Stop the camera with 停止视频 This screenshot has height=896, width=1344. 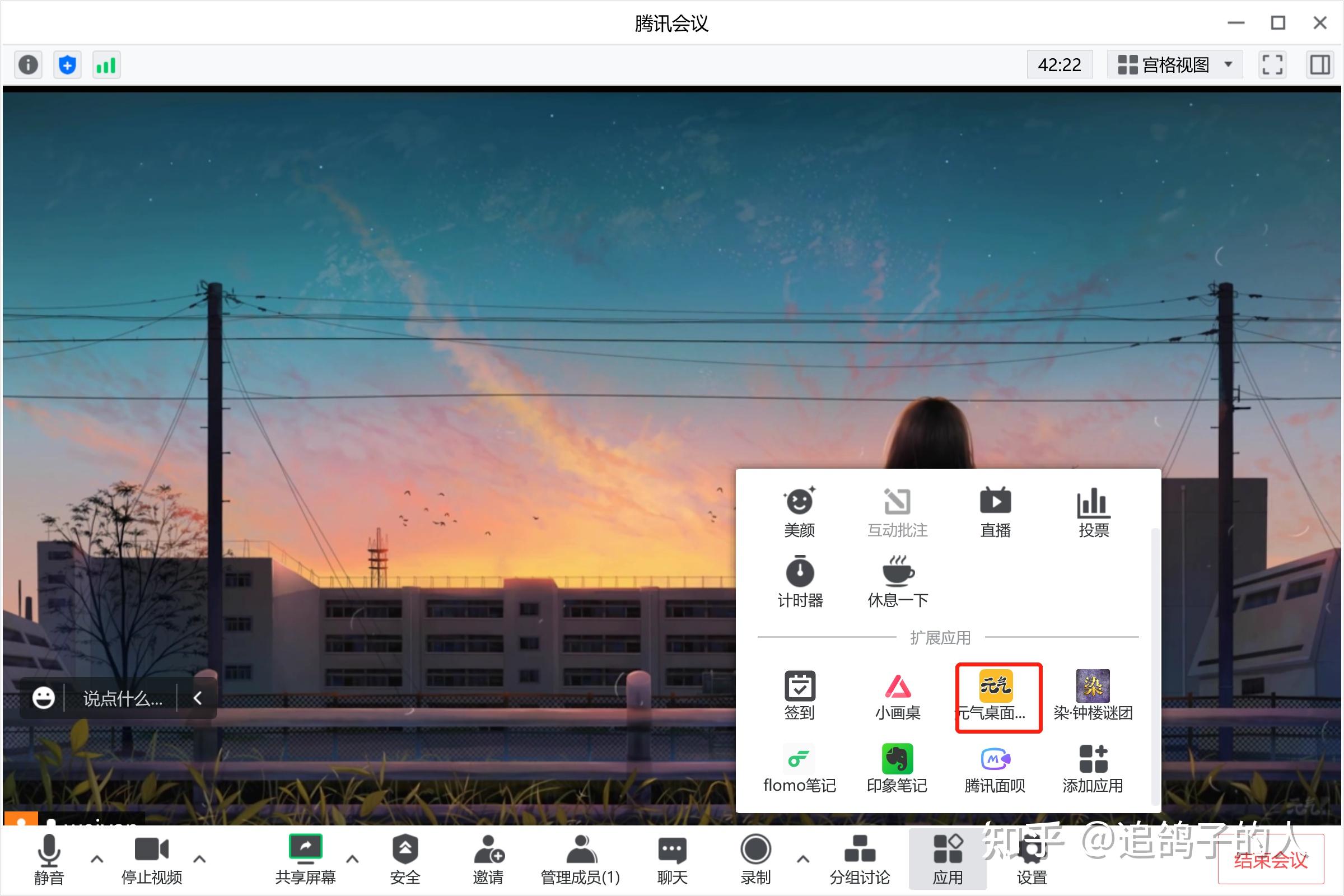point(151,860)
